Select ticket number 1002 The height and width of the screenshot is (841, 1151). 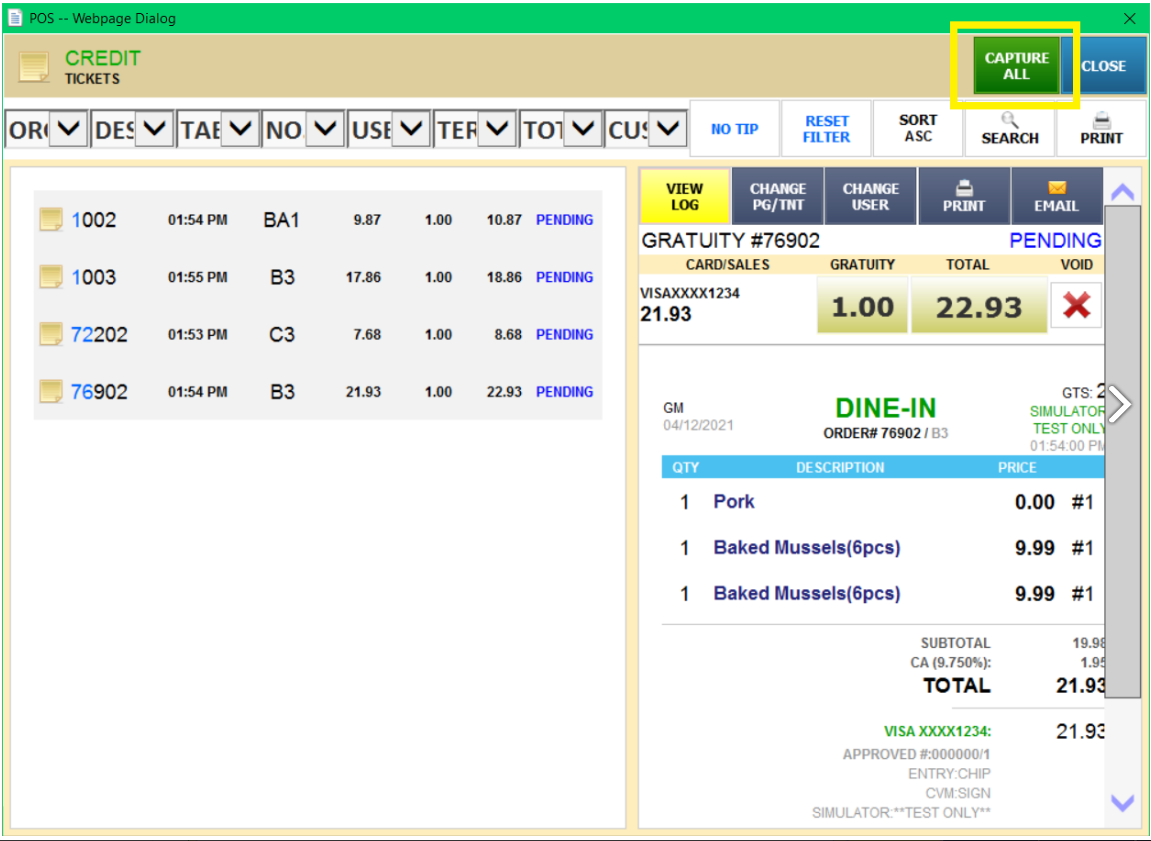pos(93,219)
